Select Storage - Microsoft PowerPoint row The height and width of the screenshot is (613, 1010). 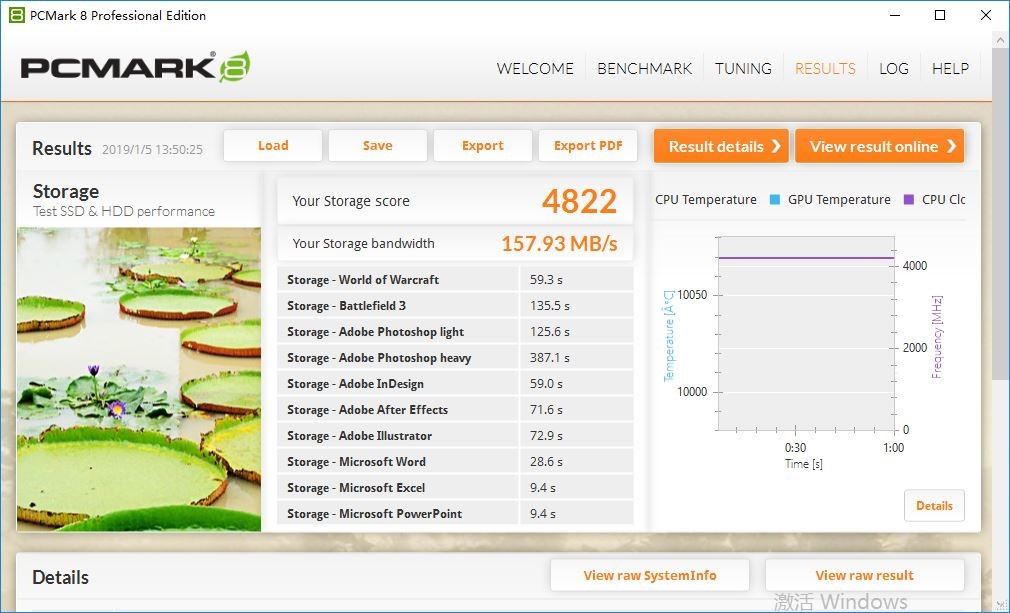tap(455, 513)
